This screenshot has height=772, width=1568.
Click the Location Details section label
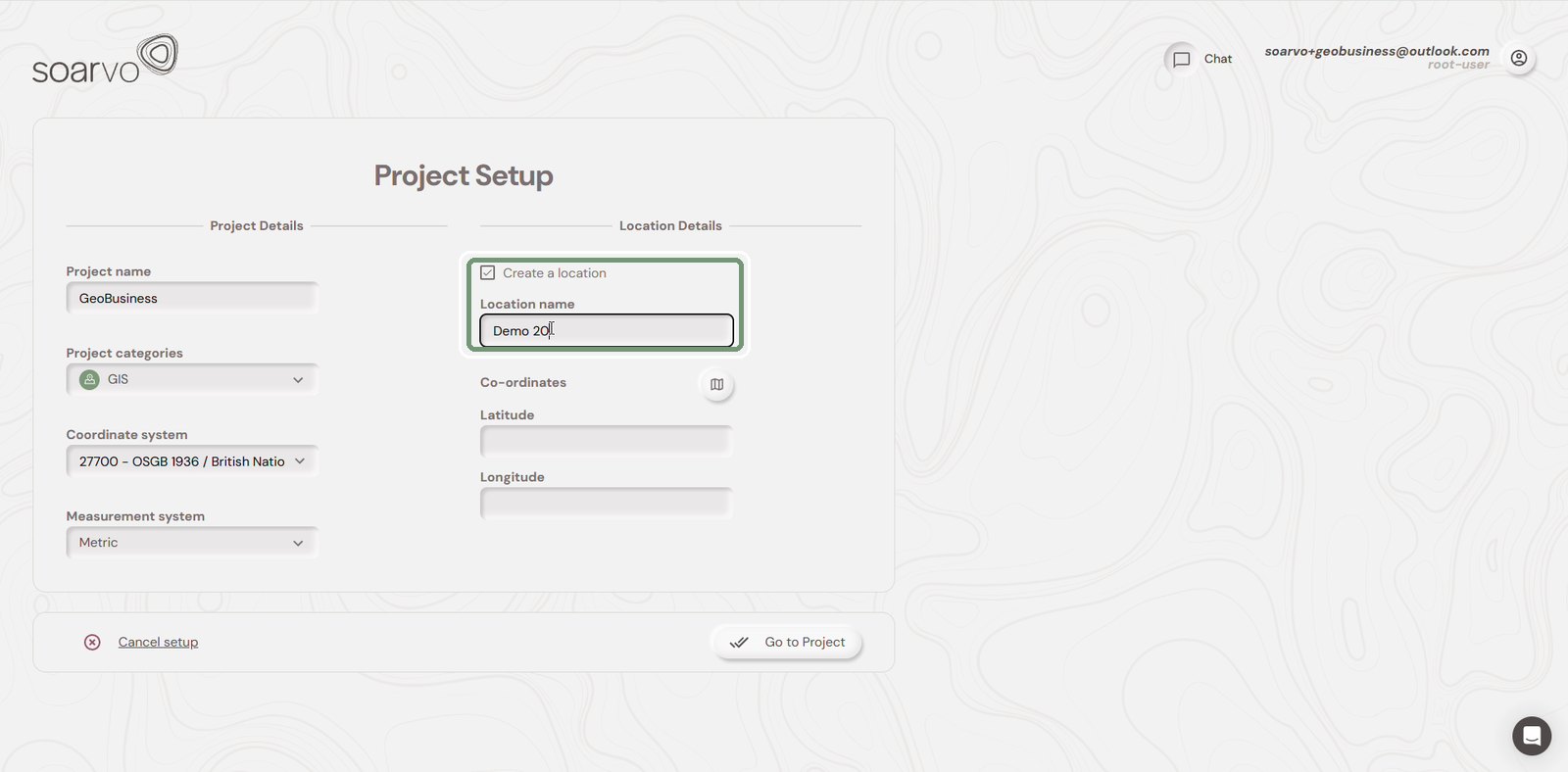[670, 226]
